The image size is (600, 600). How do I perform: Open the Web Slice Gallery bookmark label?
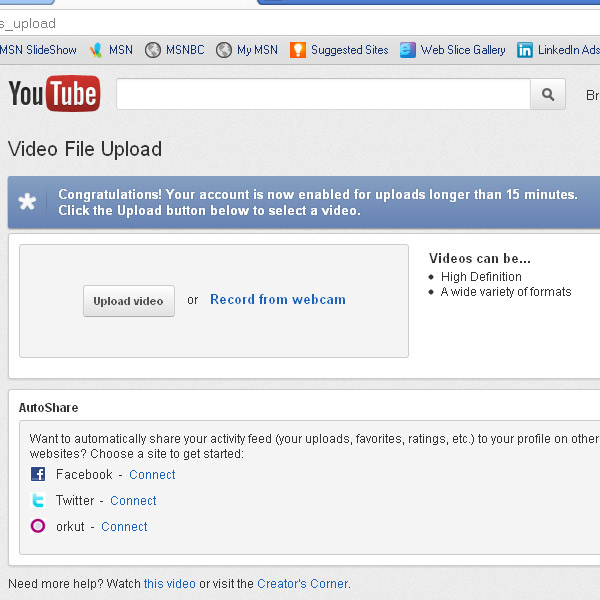point(463,50)
